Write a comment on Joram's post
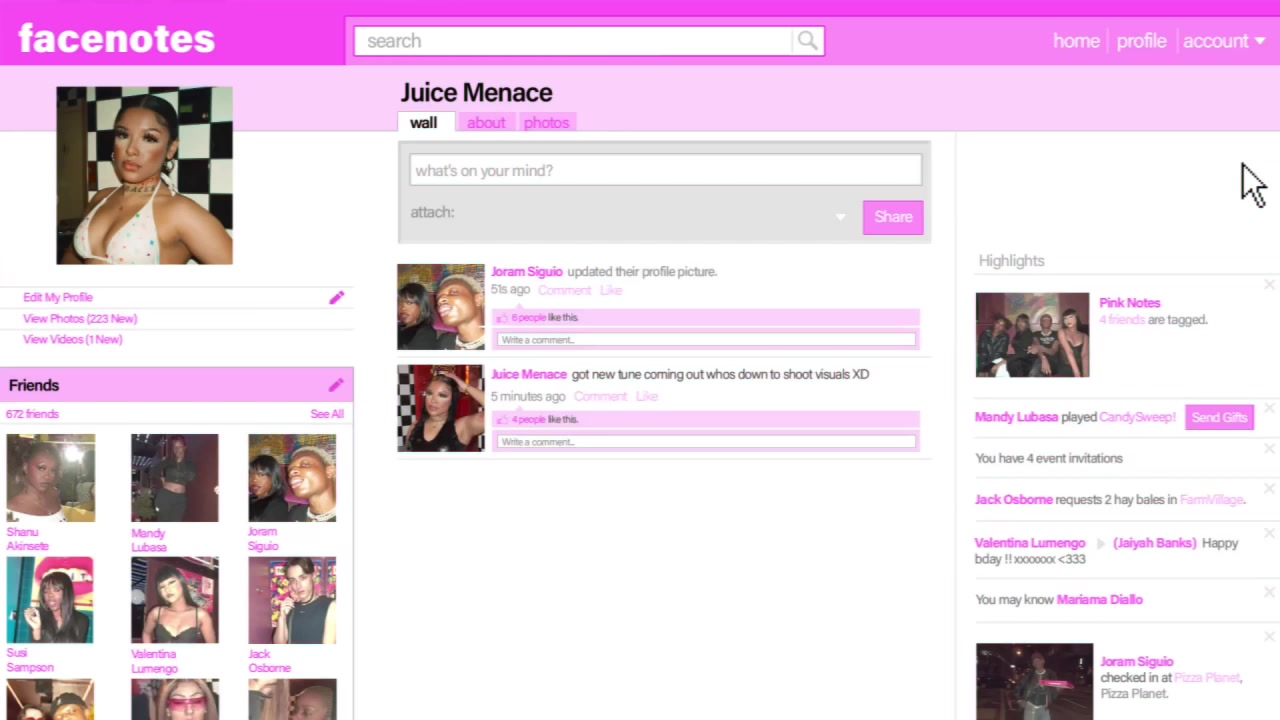 coord(706,340)
